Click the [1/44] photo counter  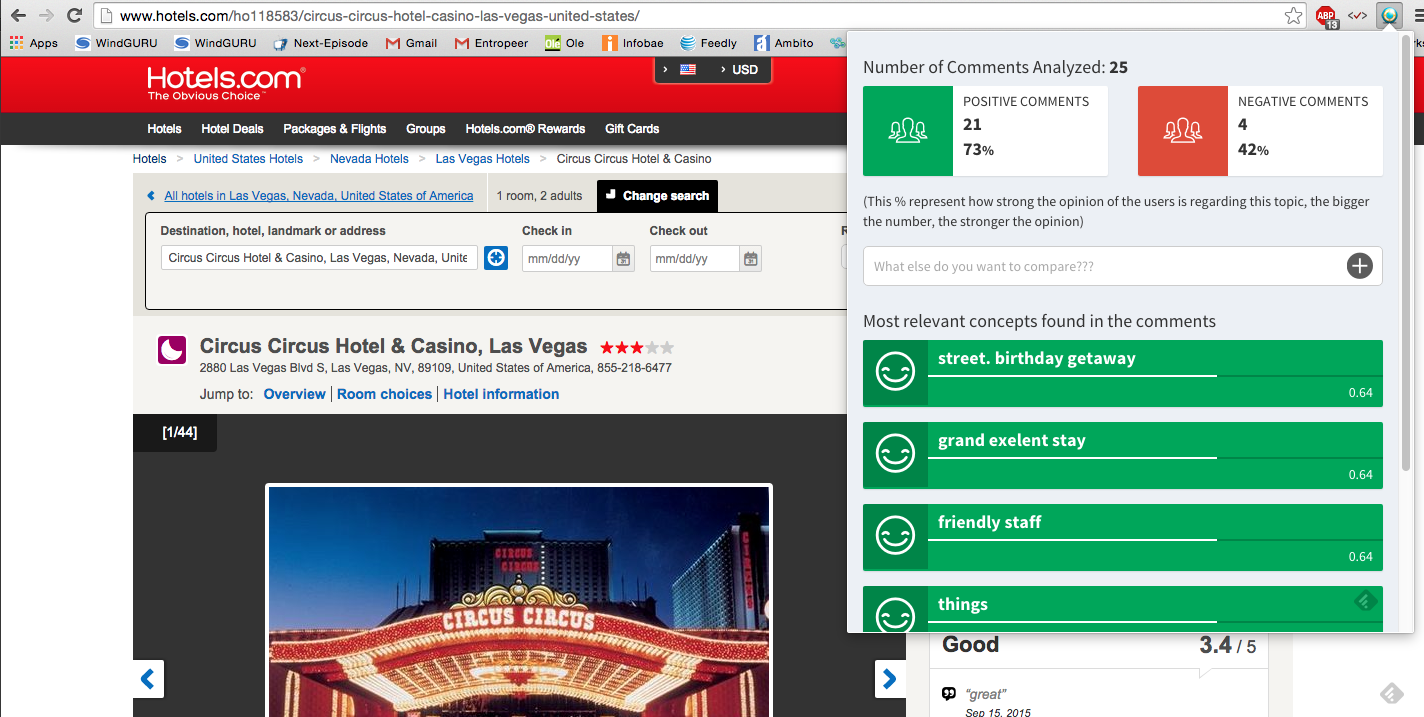point(180,433)
